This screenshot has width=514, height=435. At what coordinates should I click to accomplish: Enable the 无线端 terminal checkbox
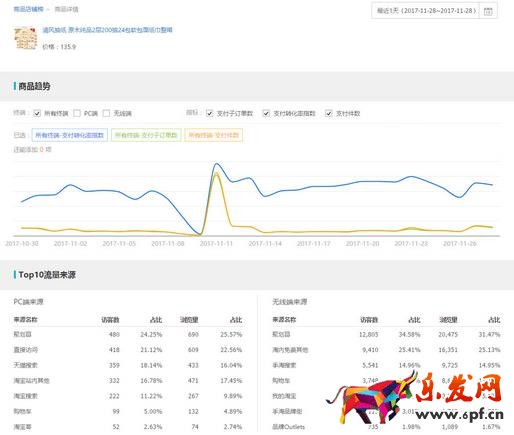(x=106, y=113)
